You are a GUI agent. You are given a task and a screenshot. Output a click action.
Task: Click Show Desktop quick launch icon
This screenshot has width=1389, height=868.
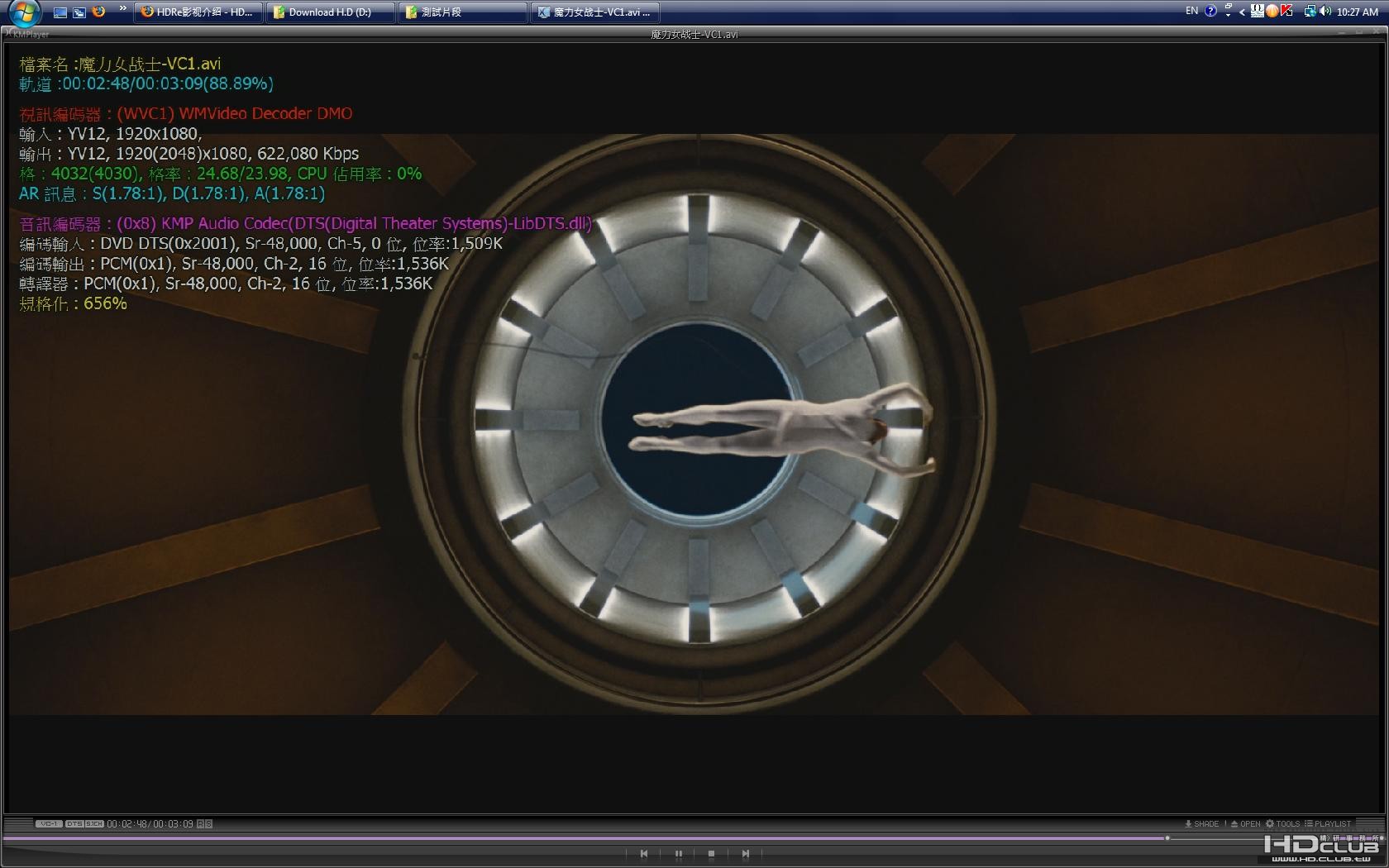click(60, 12)
